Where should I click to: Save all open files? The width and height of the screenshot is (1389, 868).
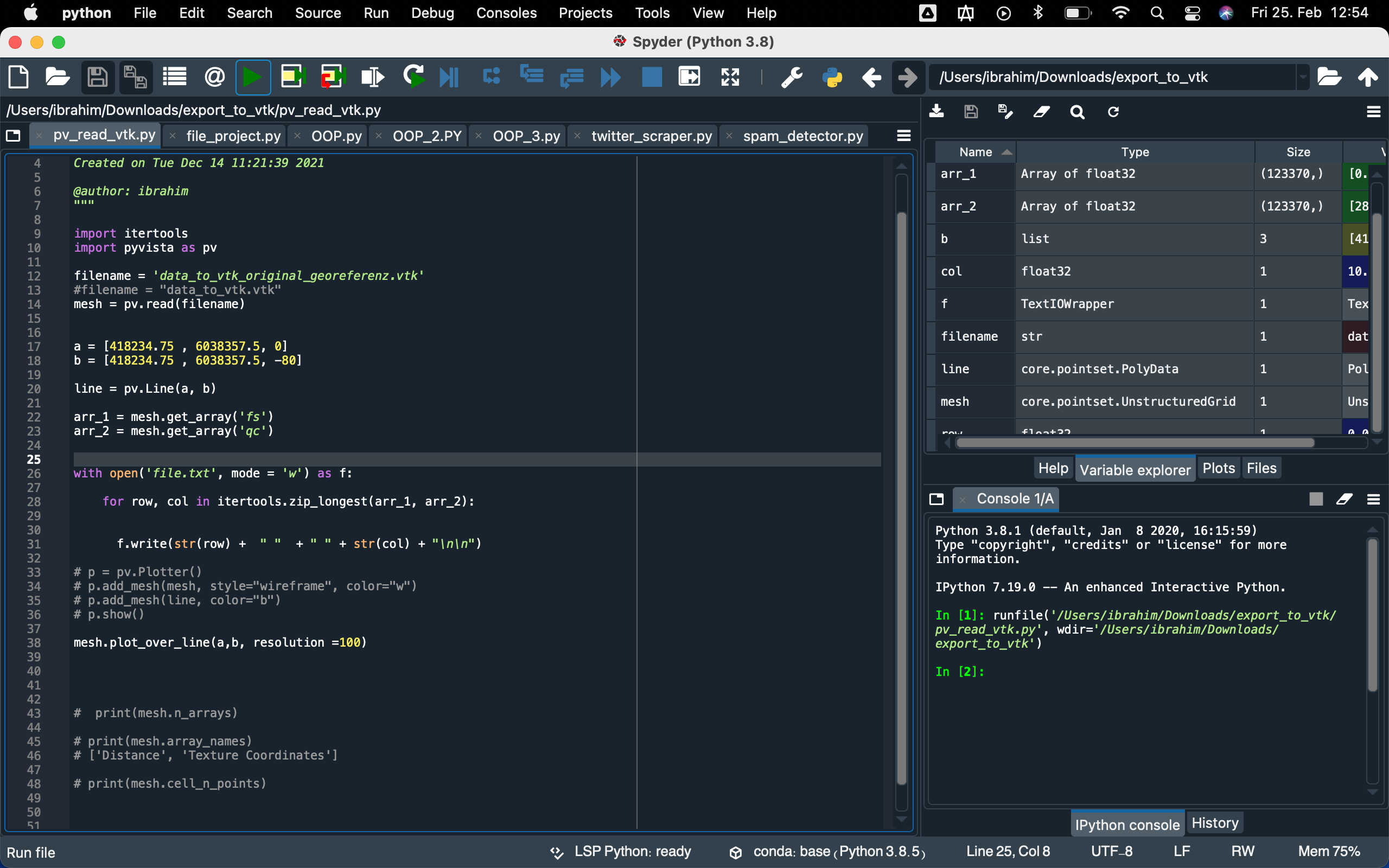tap(135, 76)
